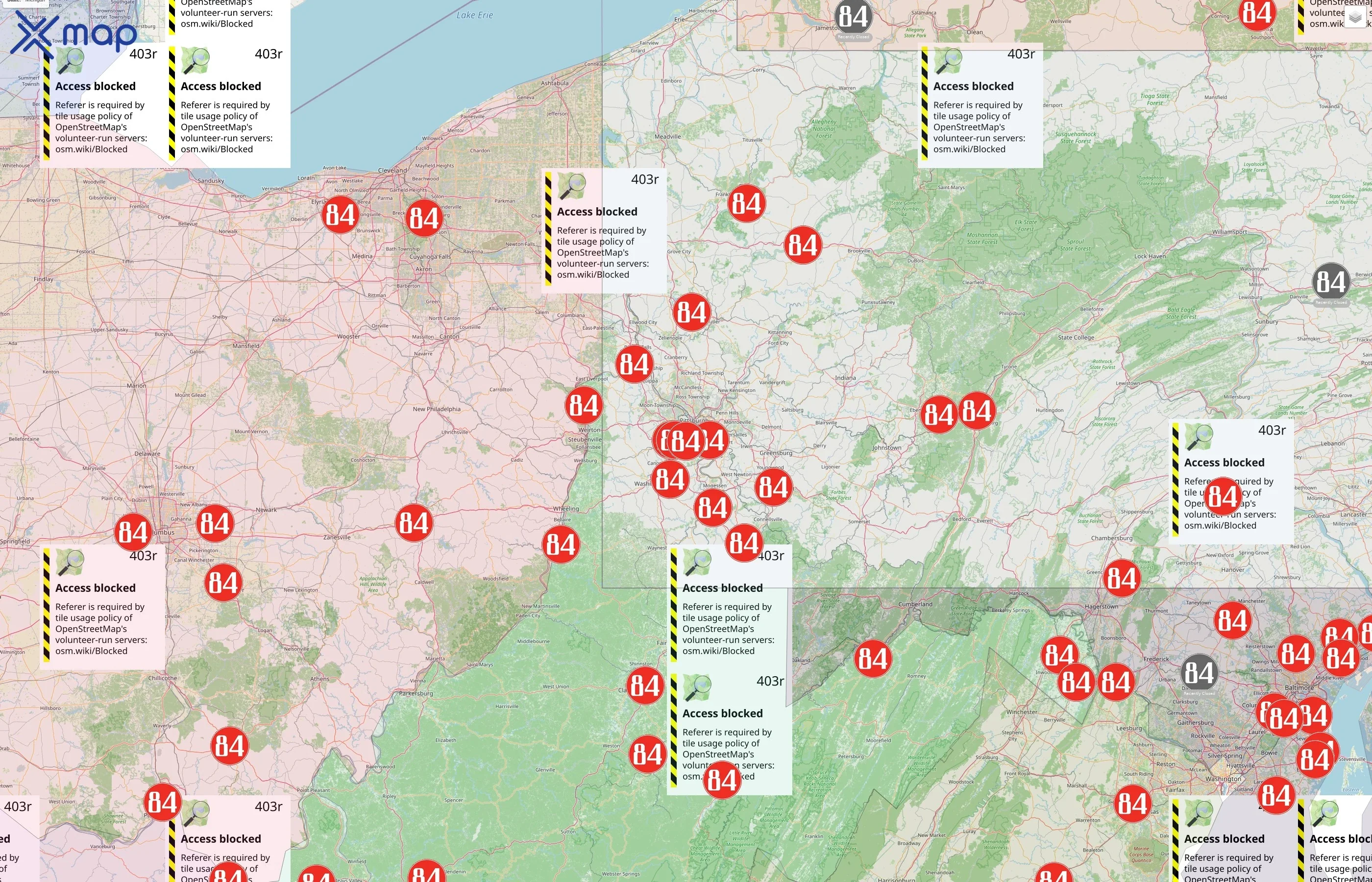Click the Cleveland city label

pos(392,170)
